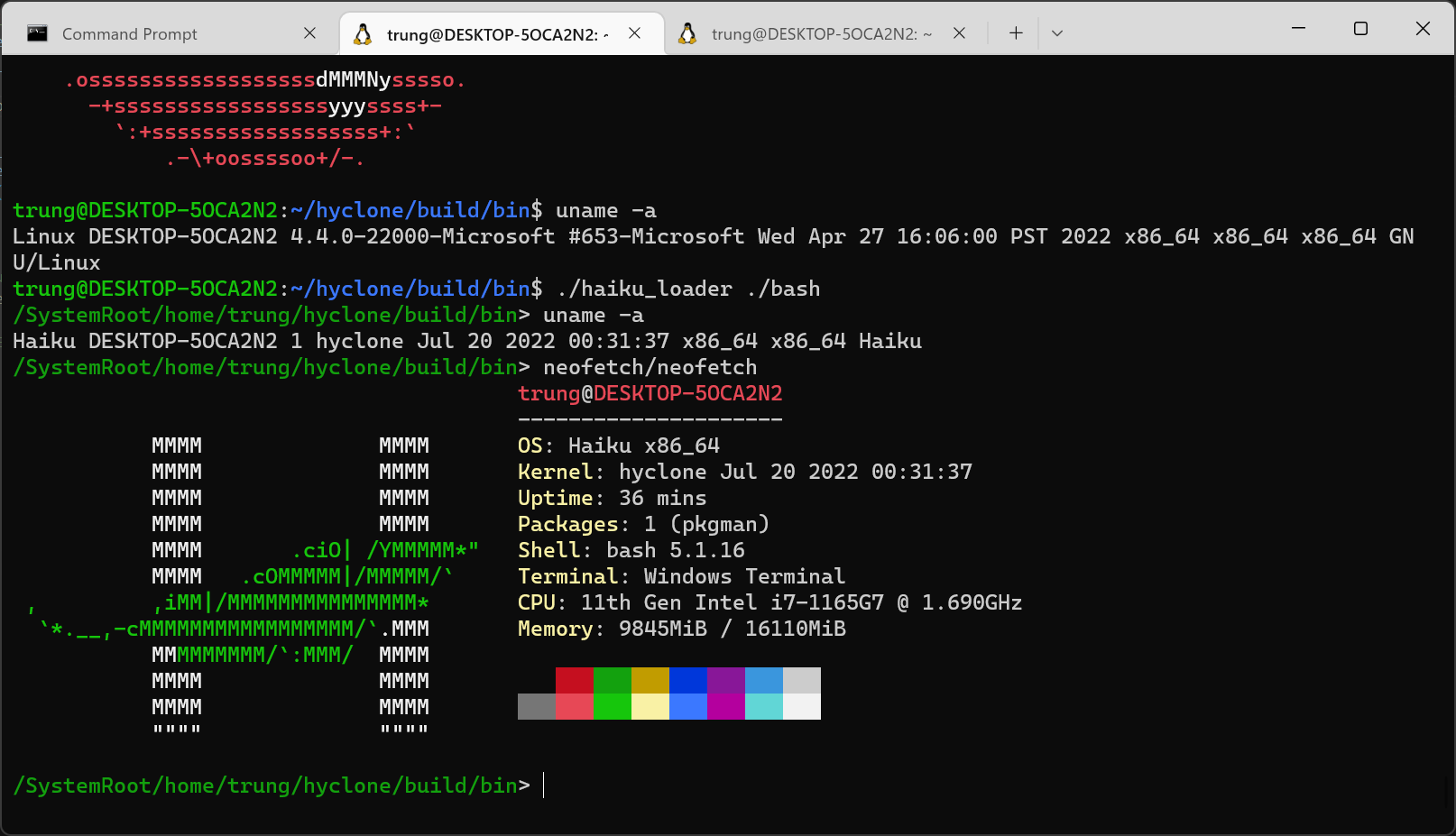Click the 'Packages: 1 (pkgman)' line
Image resolution: width=1456 pixels, height=836 pixels.
[x=644, y=524]
